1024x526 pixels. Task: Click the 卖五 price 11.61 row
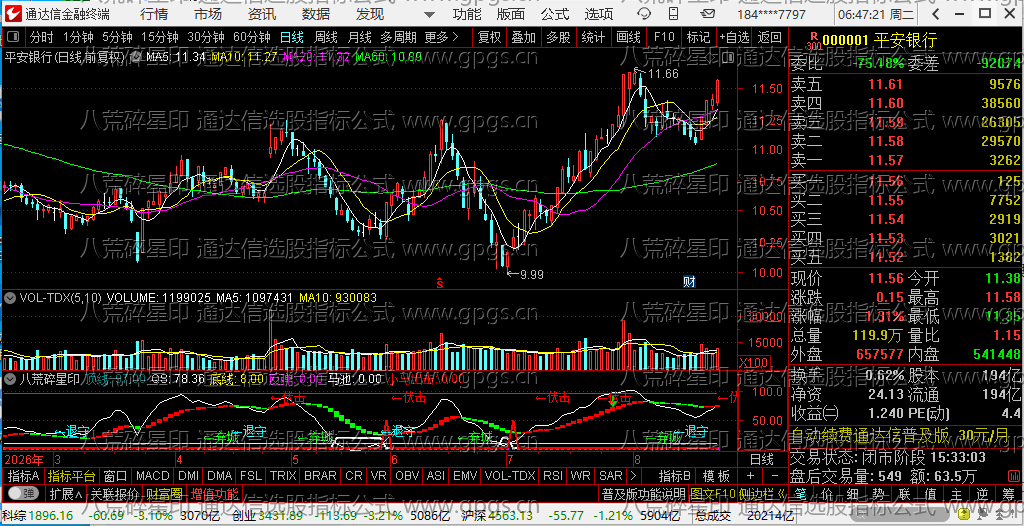click(905, 84)
